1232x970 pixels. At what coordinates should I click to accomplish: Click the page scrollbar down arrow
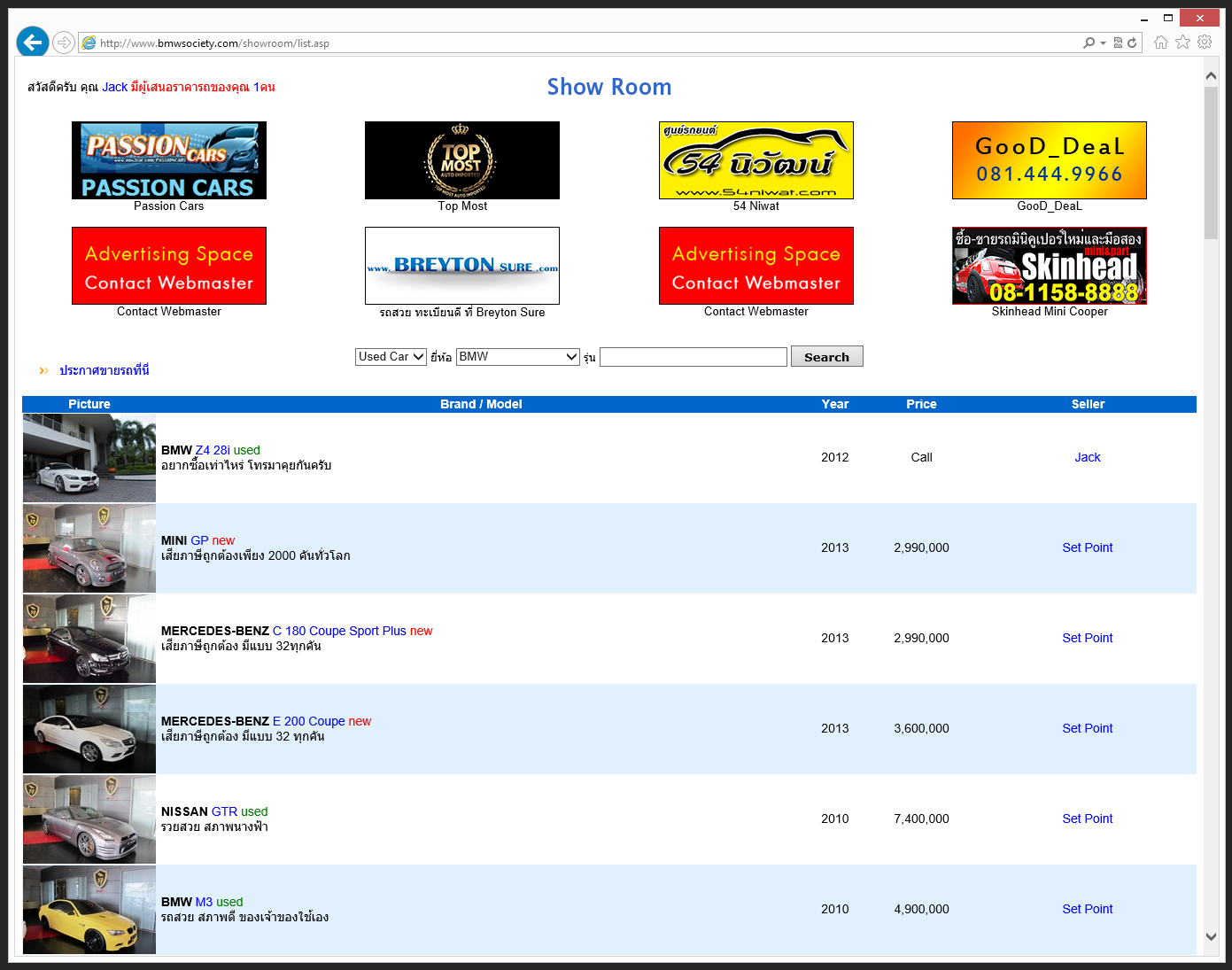click(x=1211, y=936)
